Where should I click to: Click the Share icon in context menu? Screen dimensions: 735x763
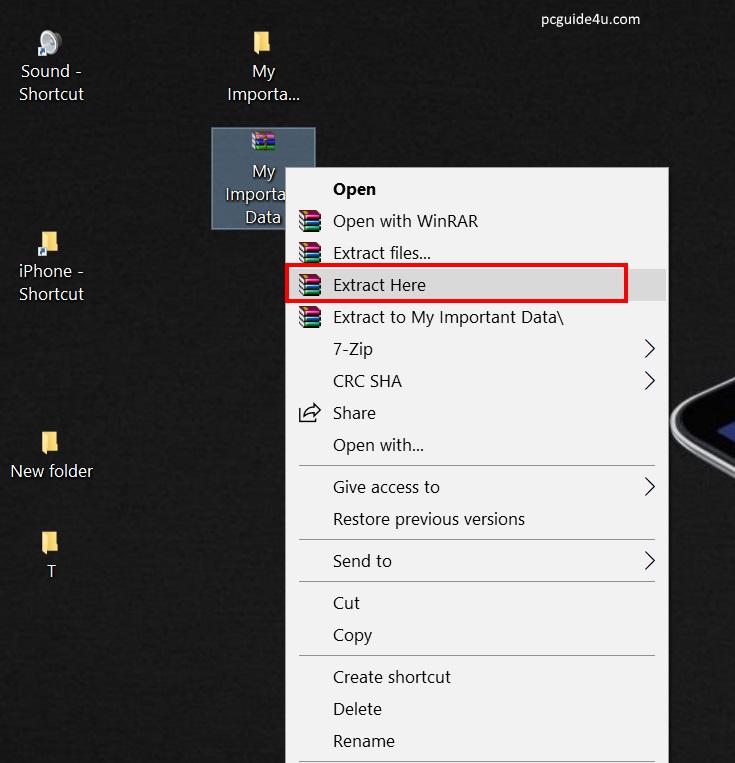tap(311, 413)
